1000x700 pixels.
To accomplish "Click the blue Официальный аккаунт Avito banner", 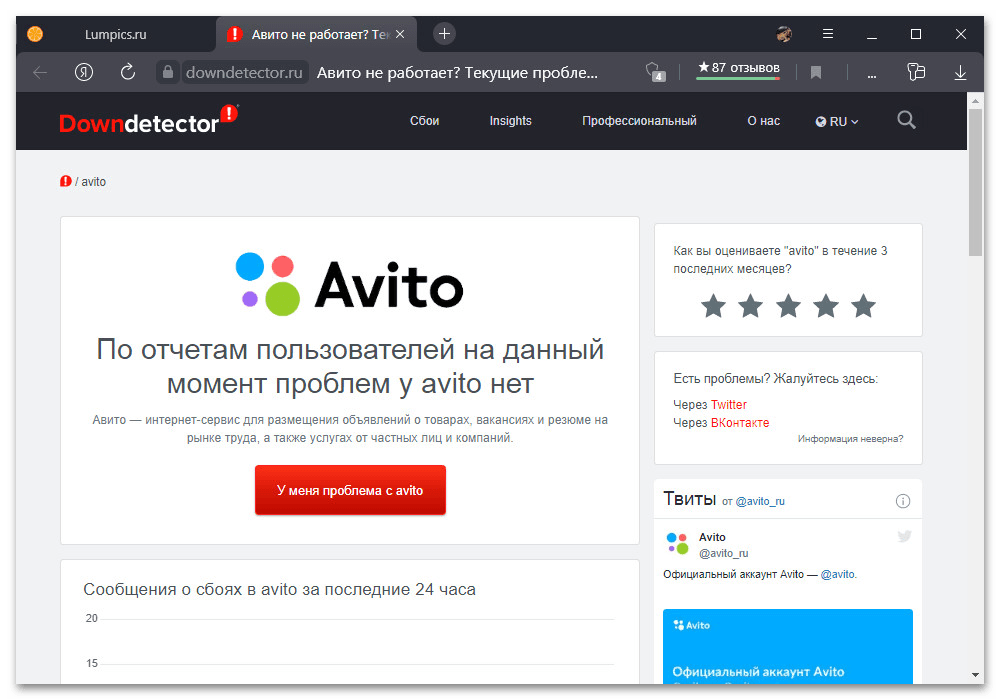I will tap(788, 646).
